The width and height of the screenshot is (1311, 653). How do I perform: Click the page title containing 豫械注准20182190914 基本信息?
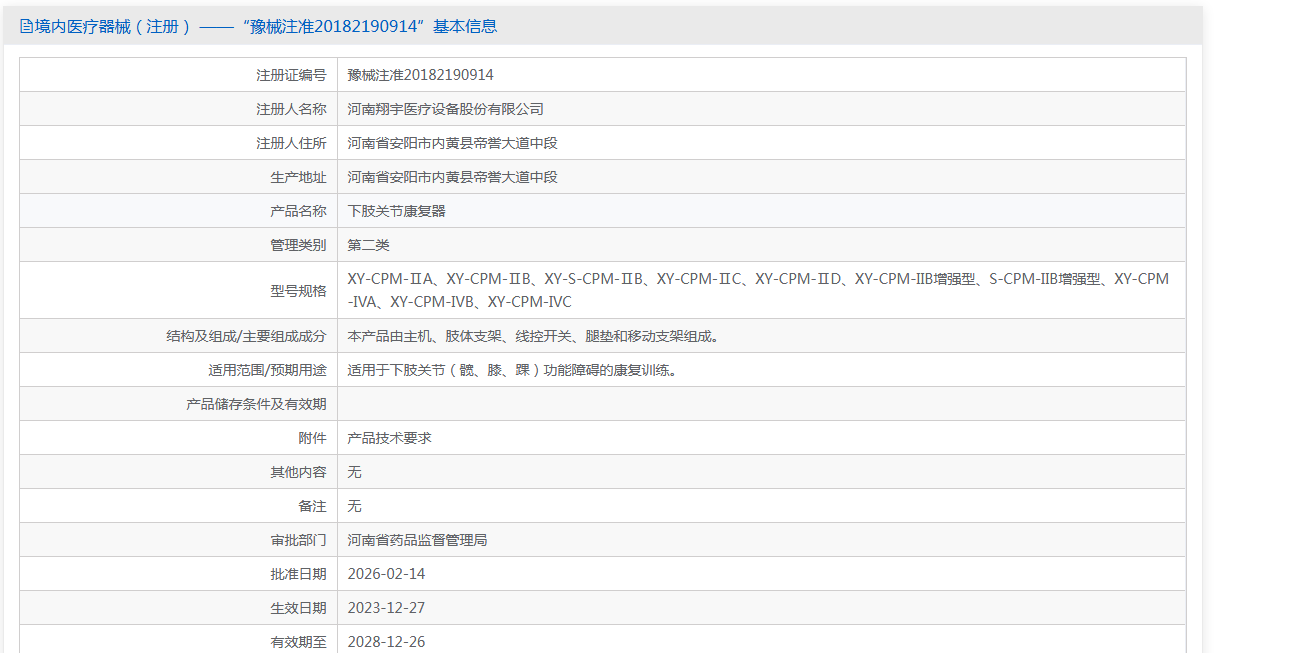(265, 27)
